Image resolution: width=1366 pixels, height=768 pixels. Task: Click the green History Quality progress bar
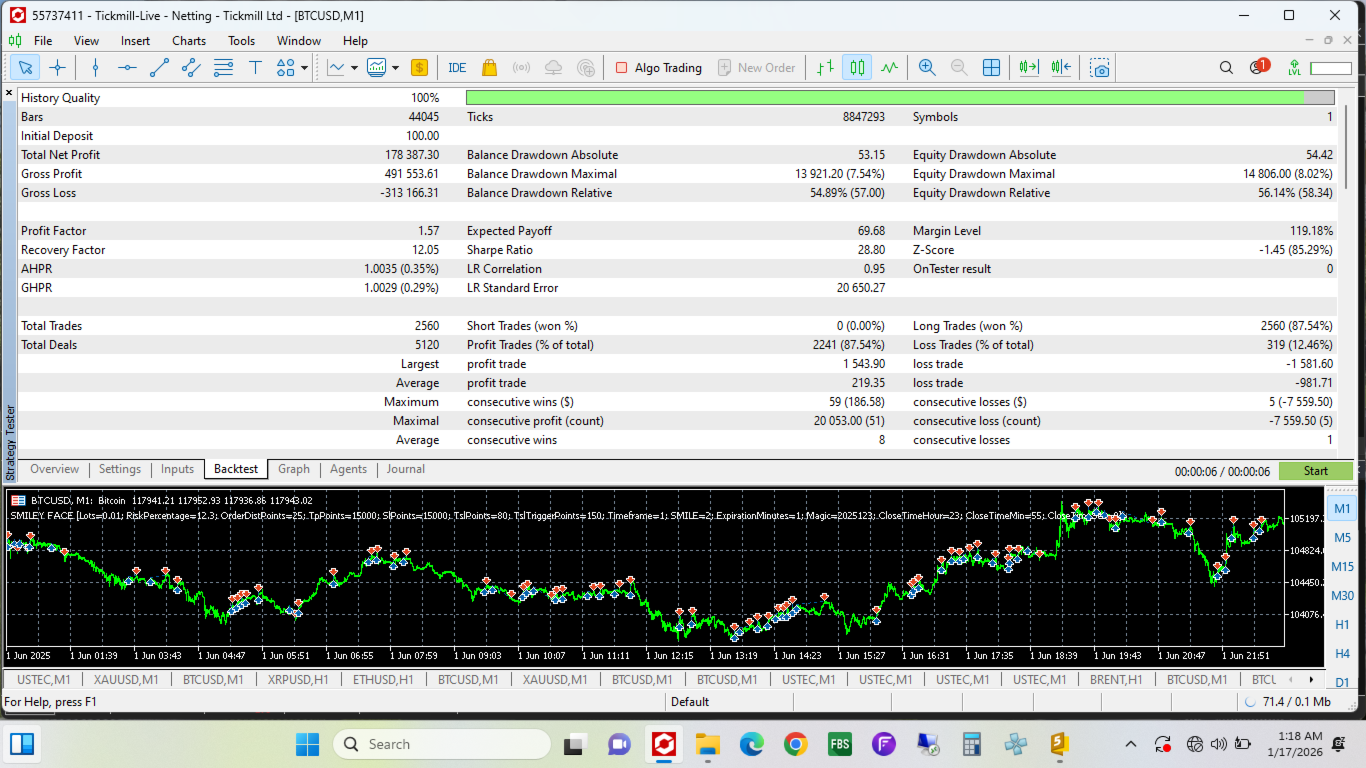click(884, 98)
